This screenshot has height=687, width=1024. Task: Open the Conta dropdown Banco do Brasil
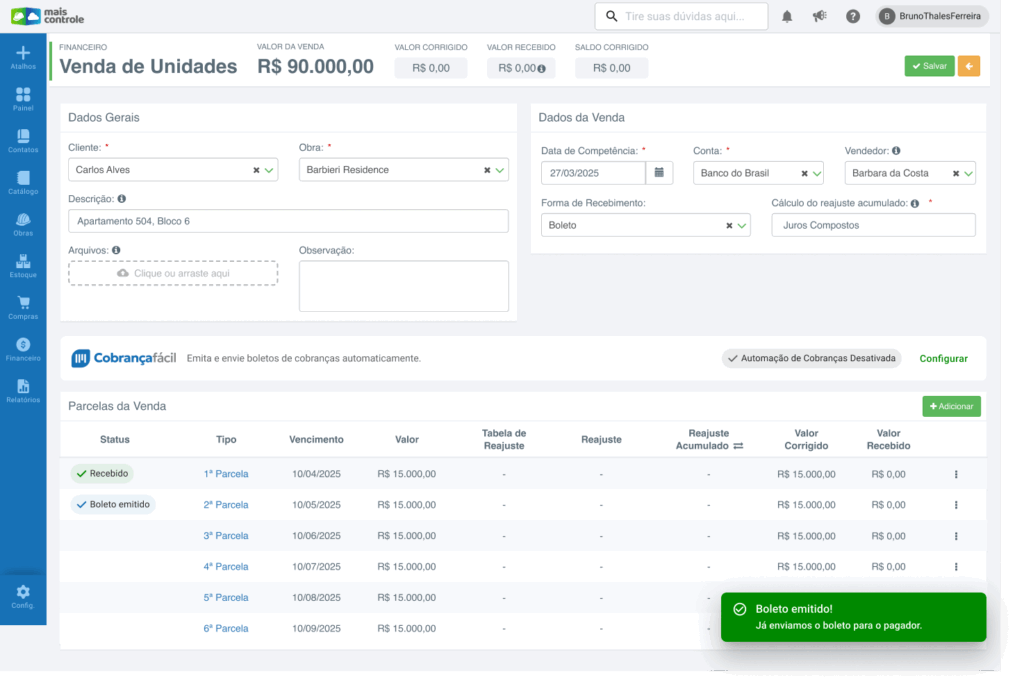[815, 173]
